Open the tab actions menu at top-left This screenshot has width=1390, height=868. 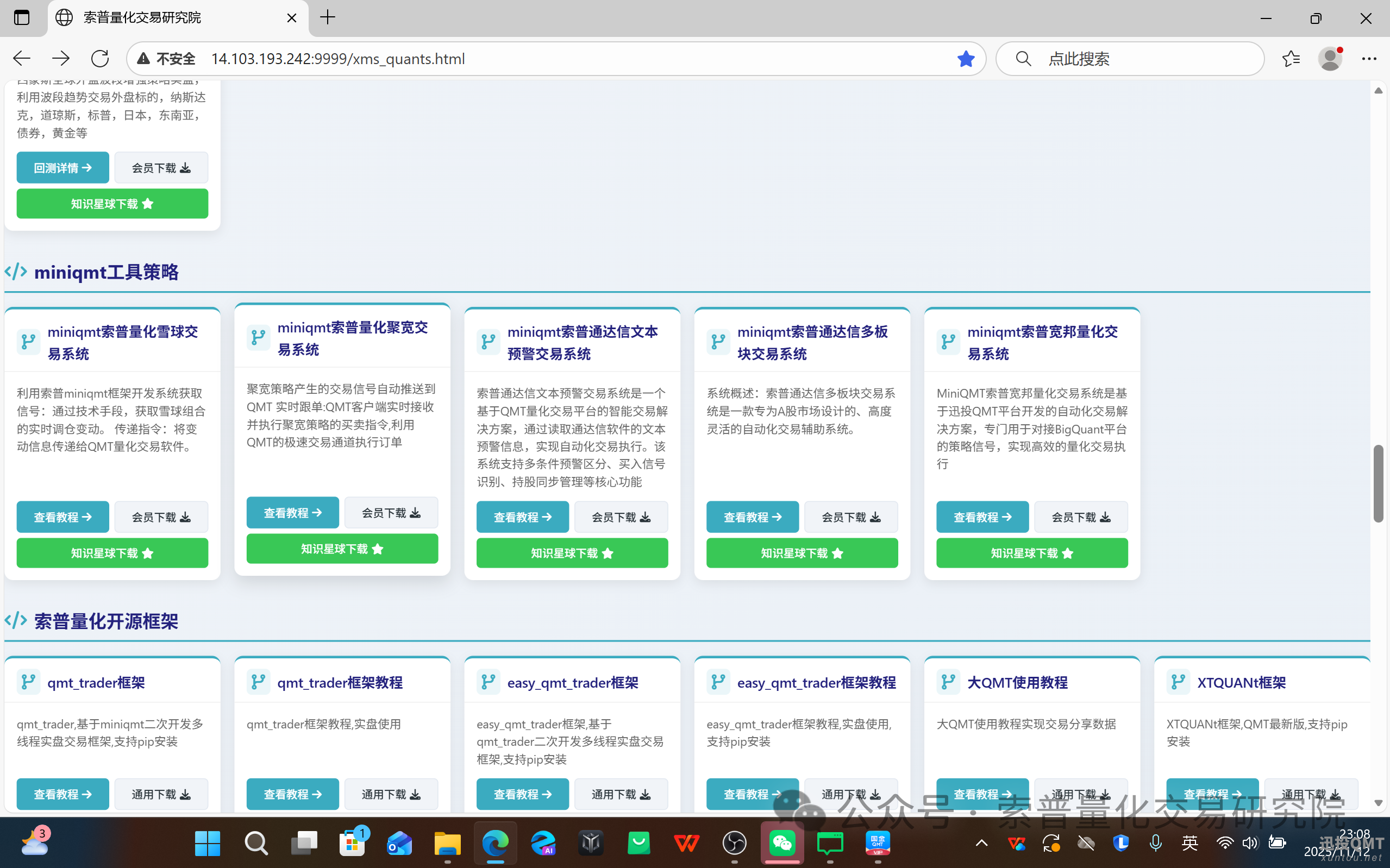click(x=21, y=17)
